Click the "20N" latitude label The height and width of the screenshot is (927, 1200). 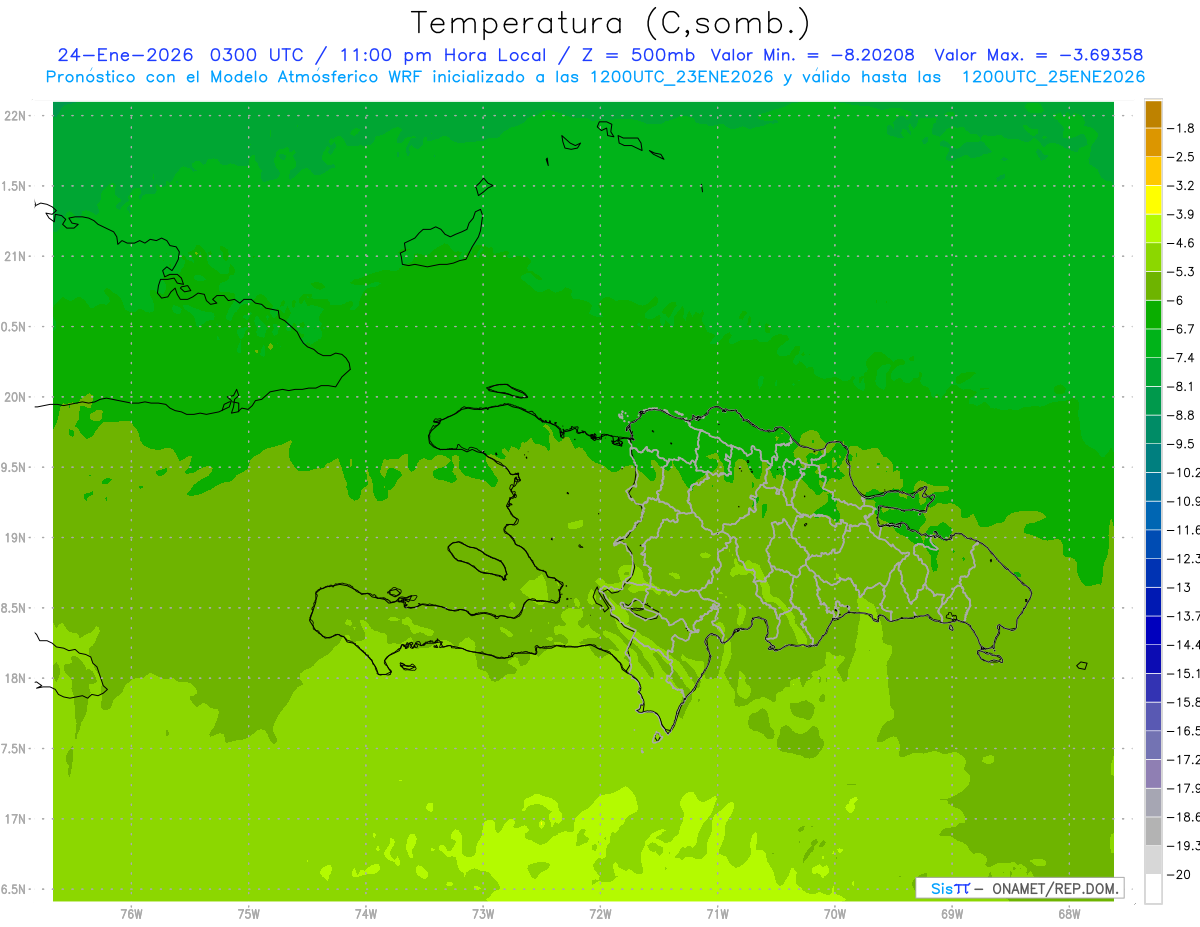15,397
